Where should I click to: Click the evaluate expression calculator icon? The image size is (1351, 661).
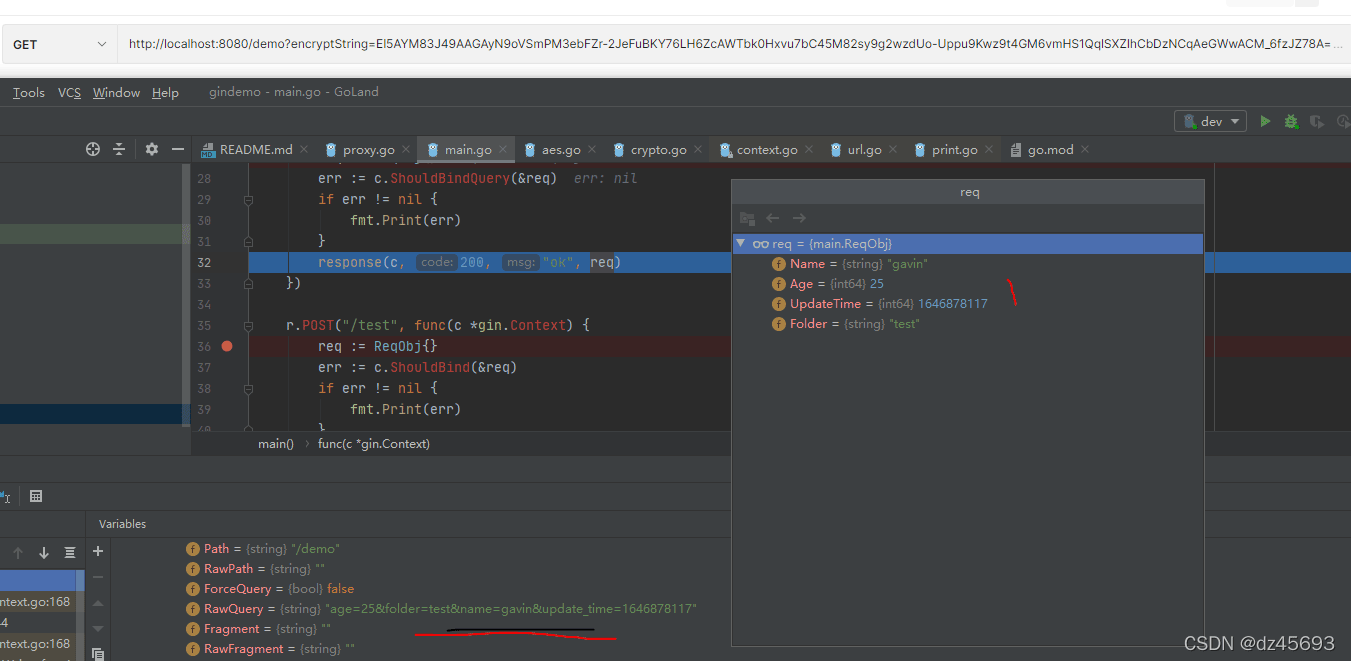36,496
